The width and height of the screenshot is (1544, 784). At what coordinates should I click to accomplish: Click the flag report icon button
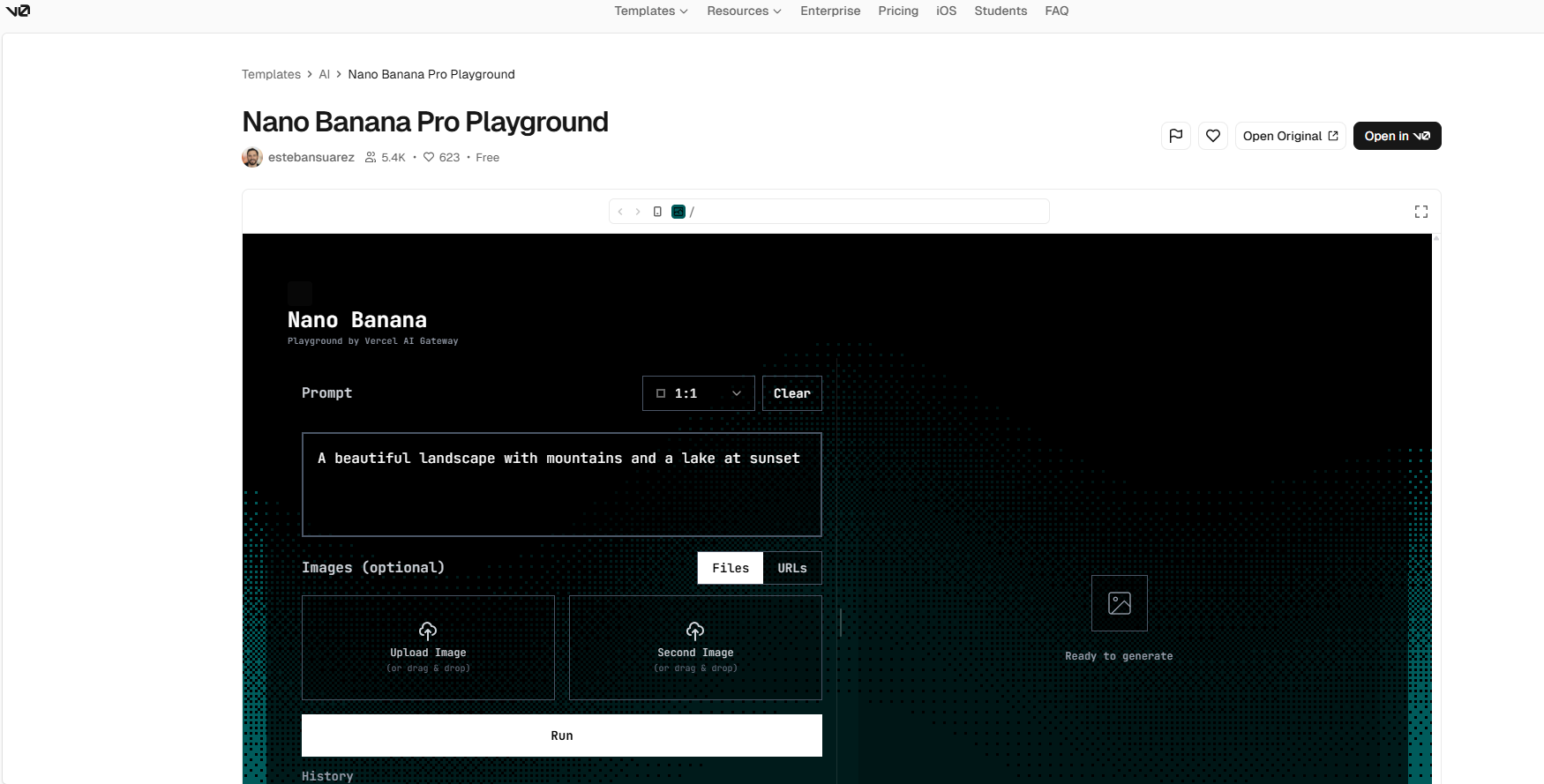(1176, 136)
